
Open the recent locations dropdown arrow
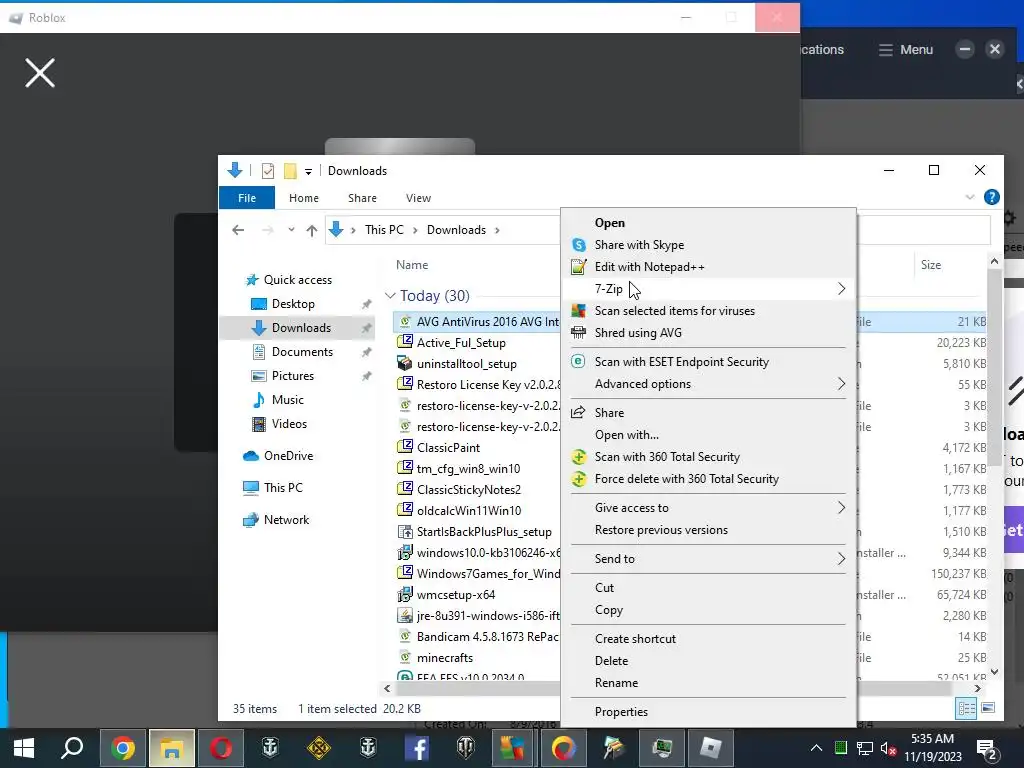(x=291, y=230)
